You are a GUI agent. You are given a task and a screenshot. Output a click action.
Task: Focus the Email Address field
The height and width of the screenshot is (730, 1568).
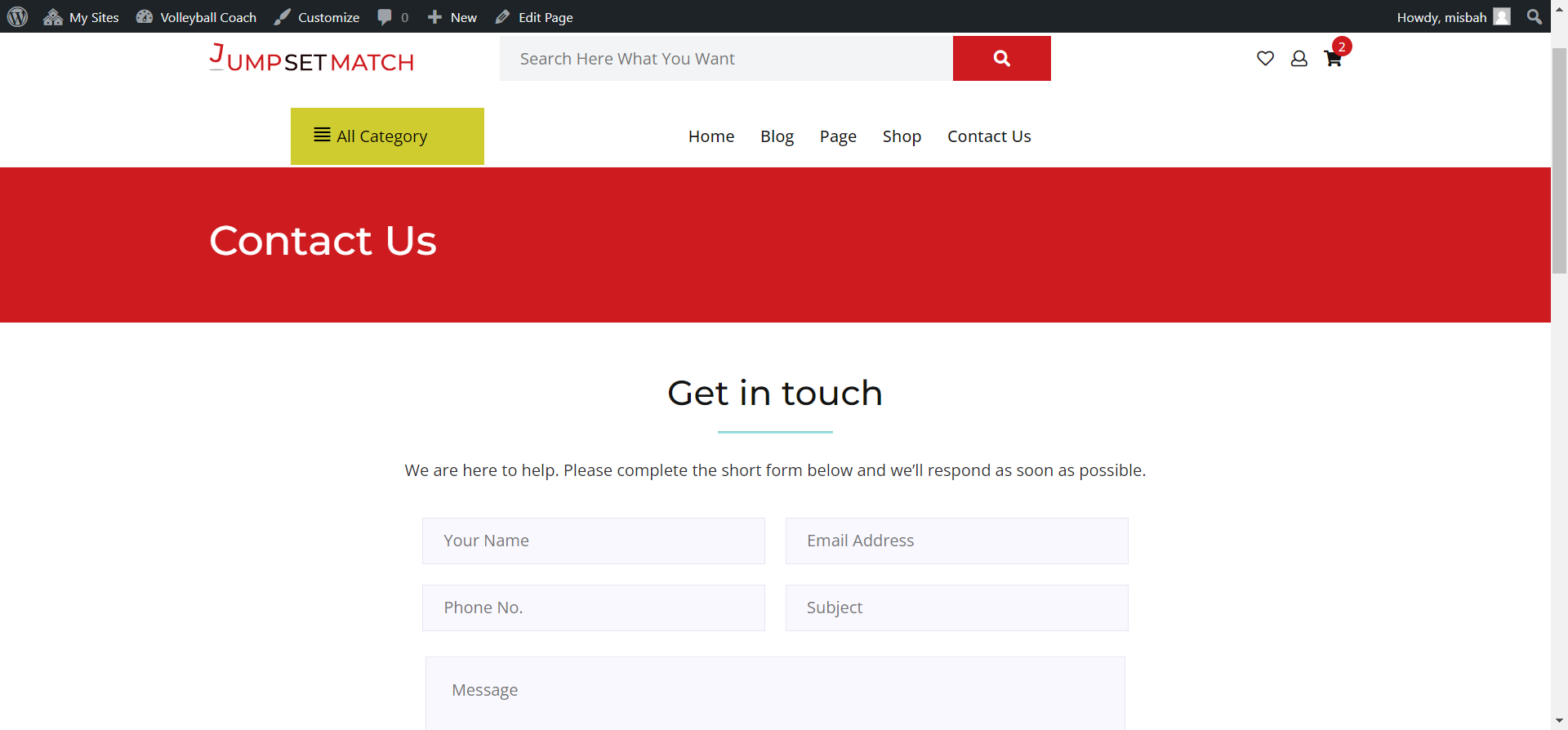[x=956, y=541]
